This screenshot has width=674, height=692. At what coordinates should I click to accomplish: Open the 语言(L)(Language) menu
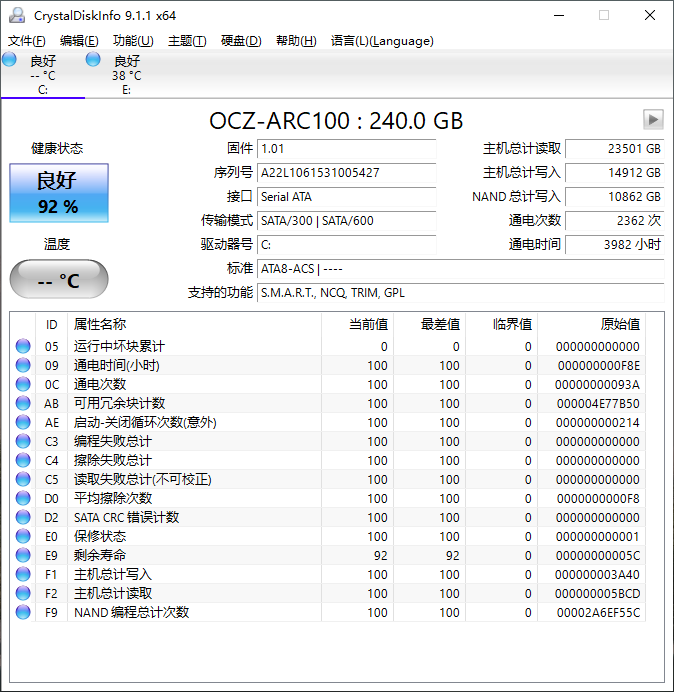point(382,41)
